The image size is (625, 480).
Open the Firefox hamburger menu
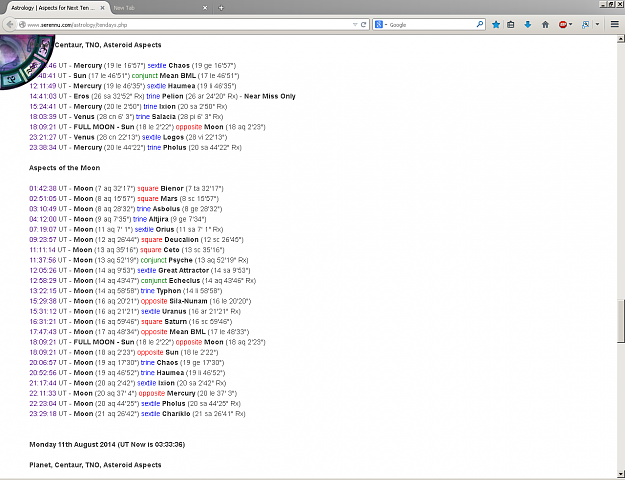tap(615, 25)
